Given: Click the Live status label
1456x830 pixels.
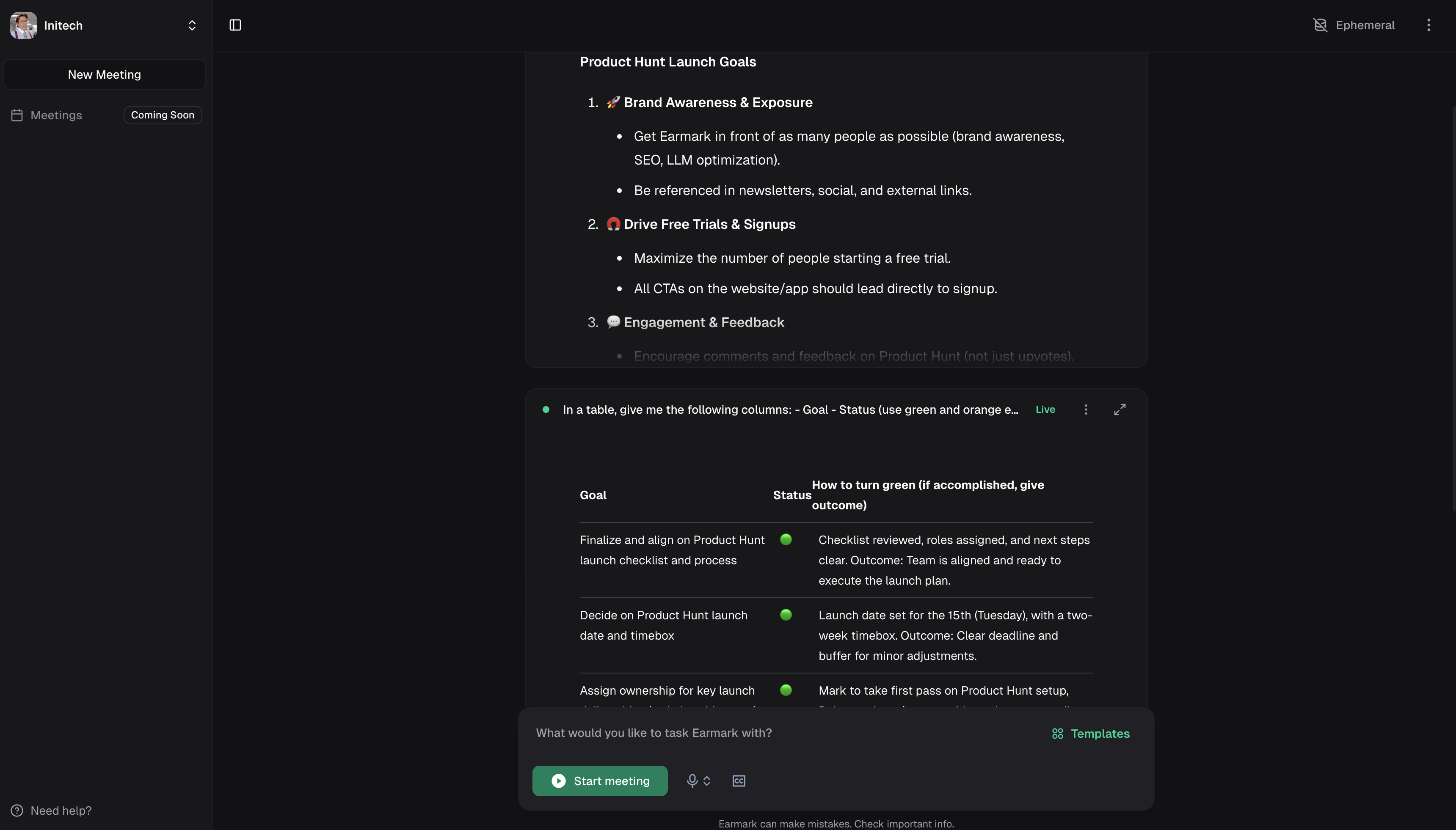Looking at the screenshot, I should click(x=1045, y=410).
